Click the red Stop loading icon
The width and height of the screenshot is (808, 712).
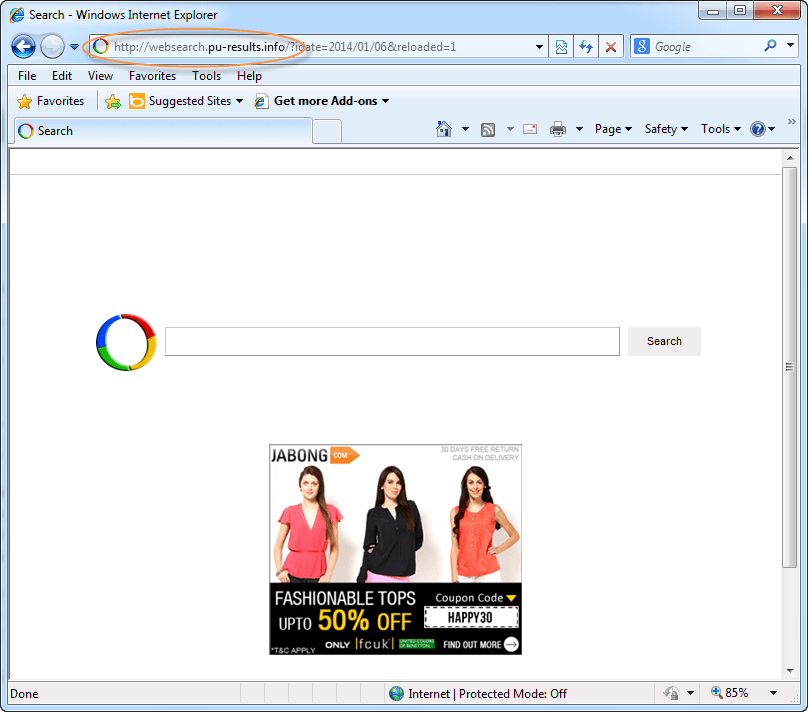point(611,47)
